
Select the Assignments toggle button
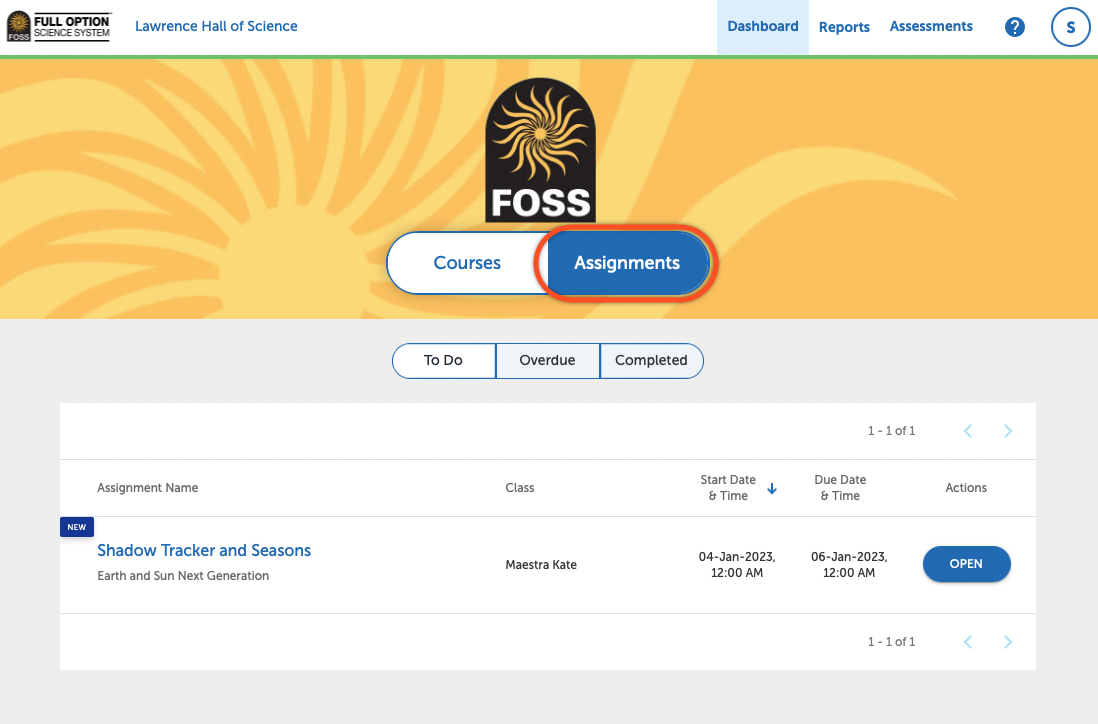tap(627, 263)
